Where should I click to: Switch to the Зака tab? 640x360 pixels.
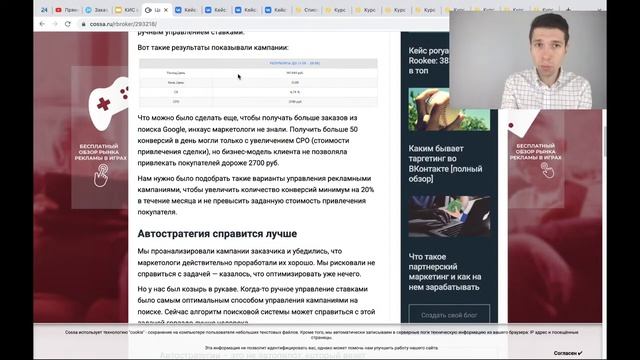(97, 10)
